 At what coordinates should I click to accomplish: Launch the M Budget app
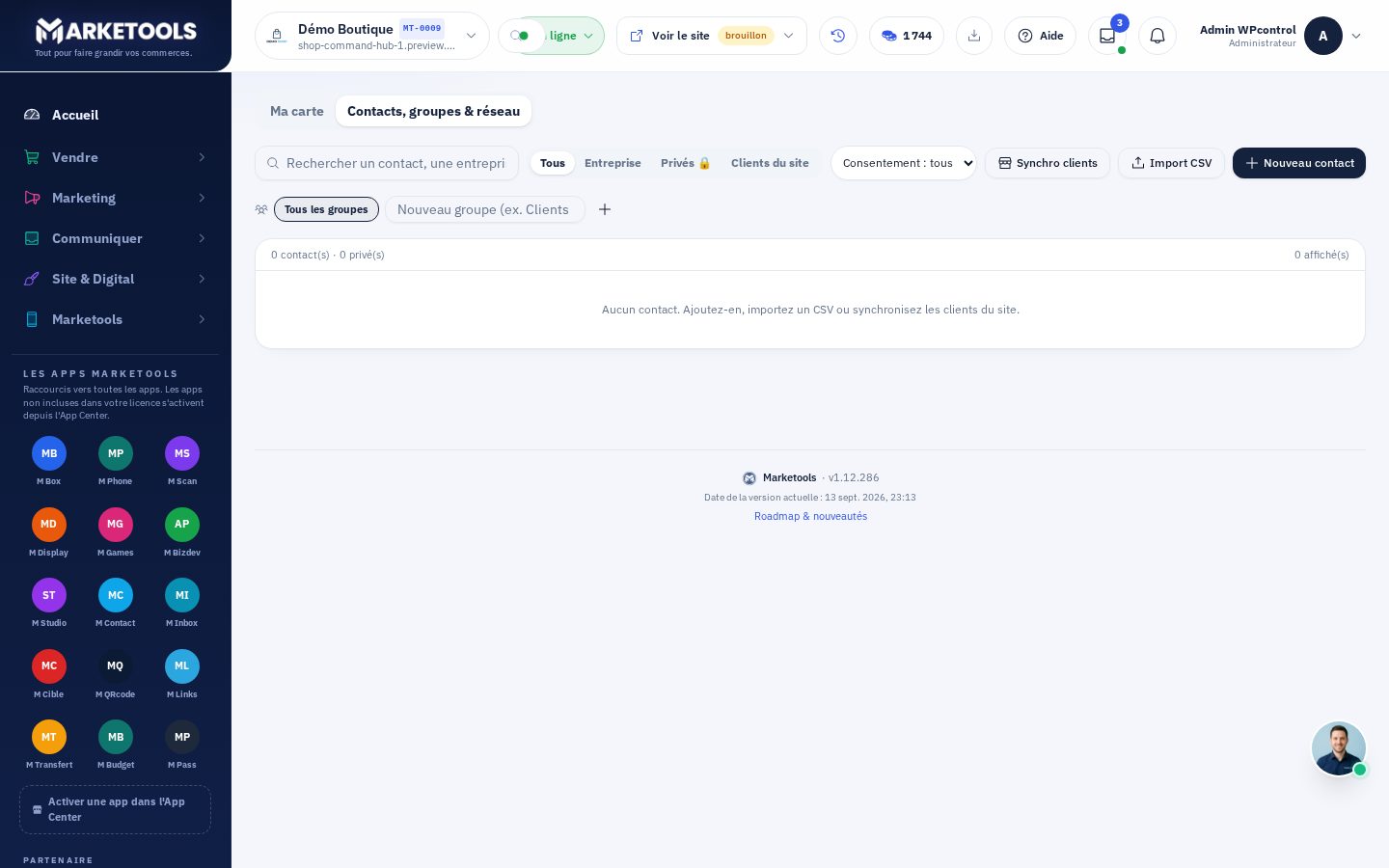click(115, 746)
